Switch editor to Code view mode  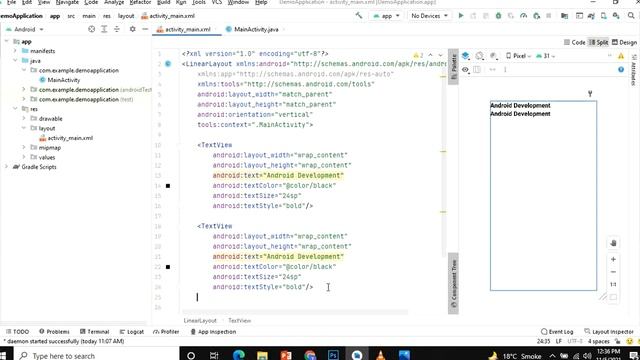click(x=574, y=42)
